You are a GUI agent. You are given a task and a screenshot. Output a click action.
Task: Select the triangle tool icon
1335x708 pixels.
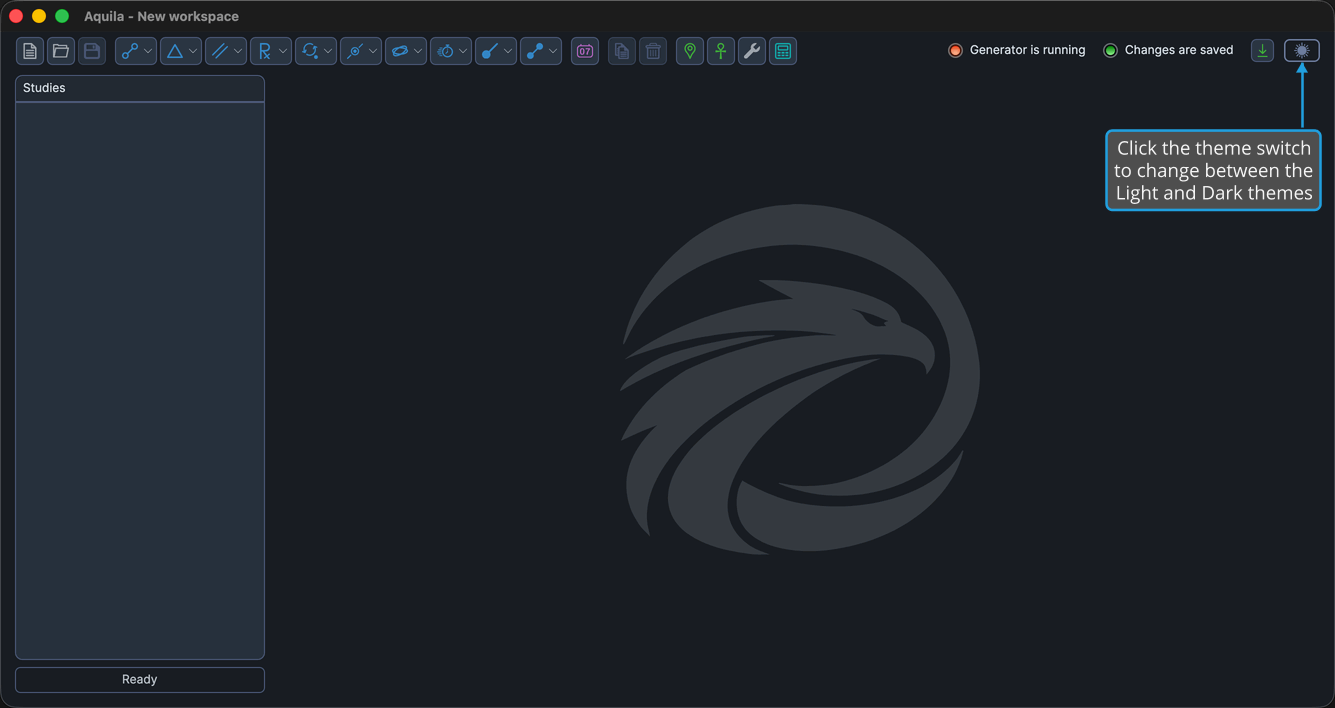pyautogui.click(x=174, y=51)
